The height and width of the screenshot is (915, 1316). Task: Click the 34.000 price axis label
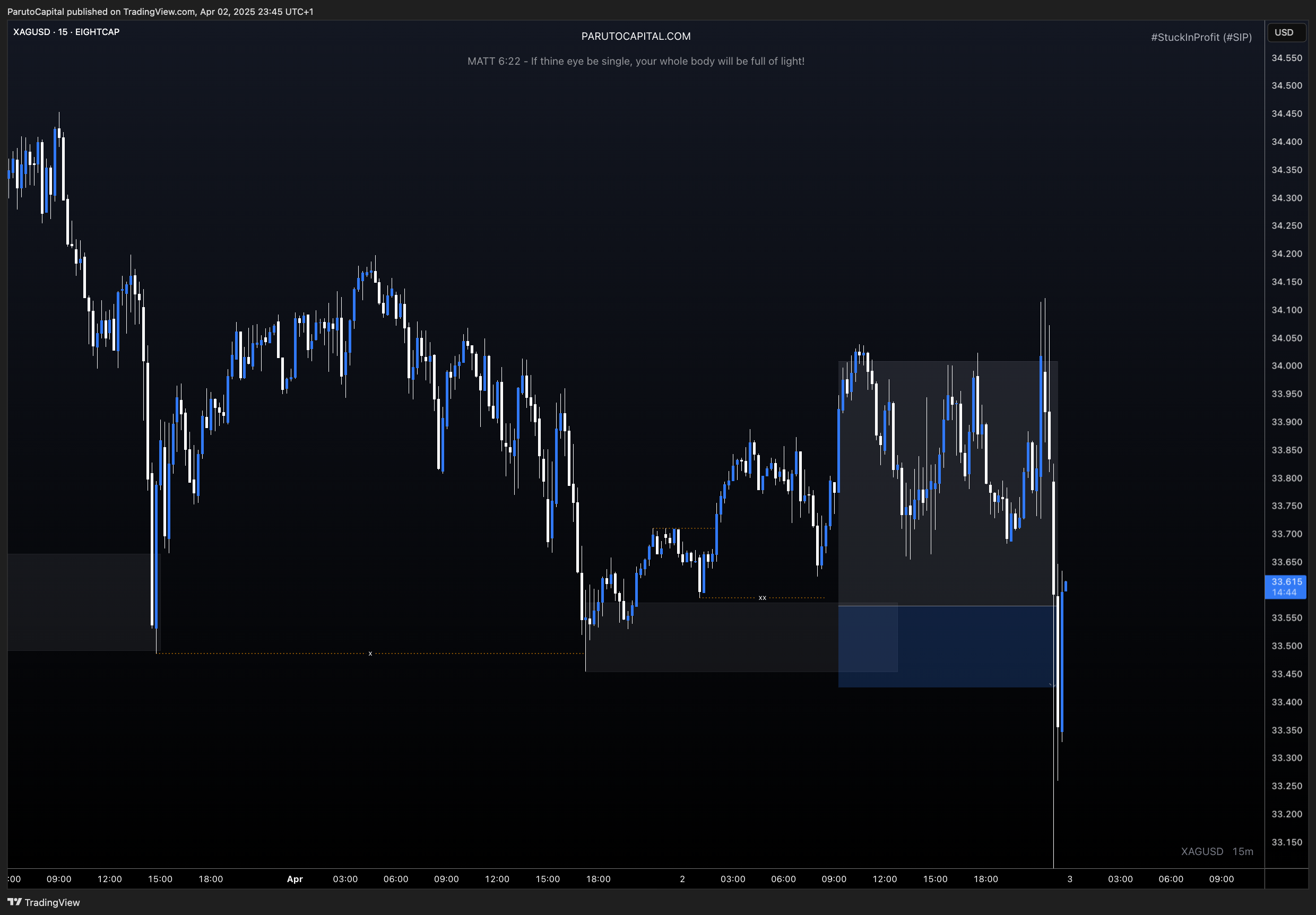tap(1287, 365)
